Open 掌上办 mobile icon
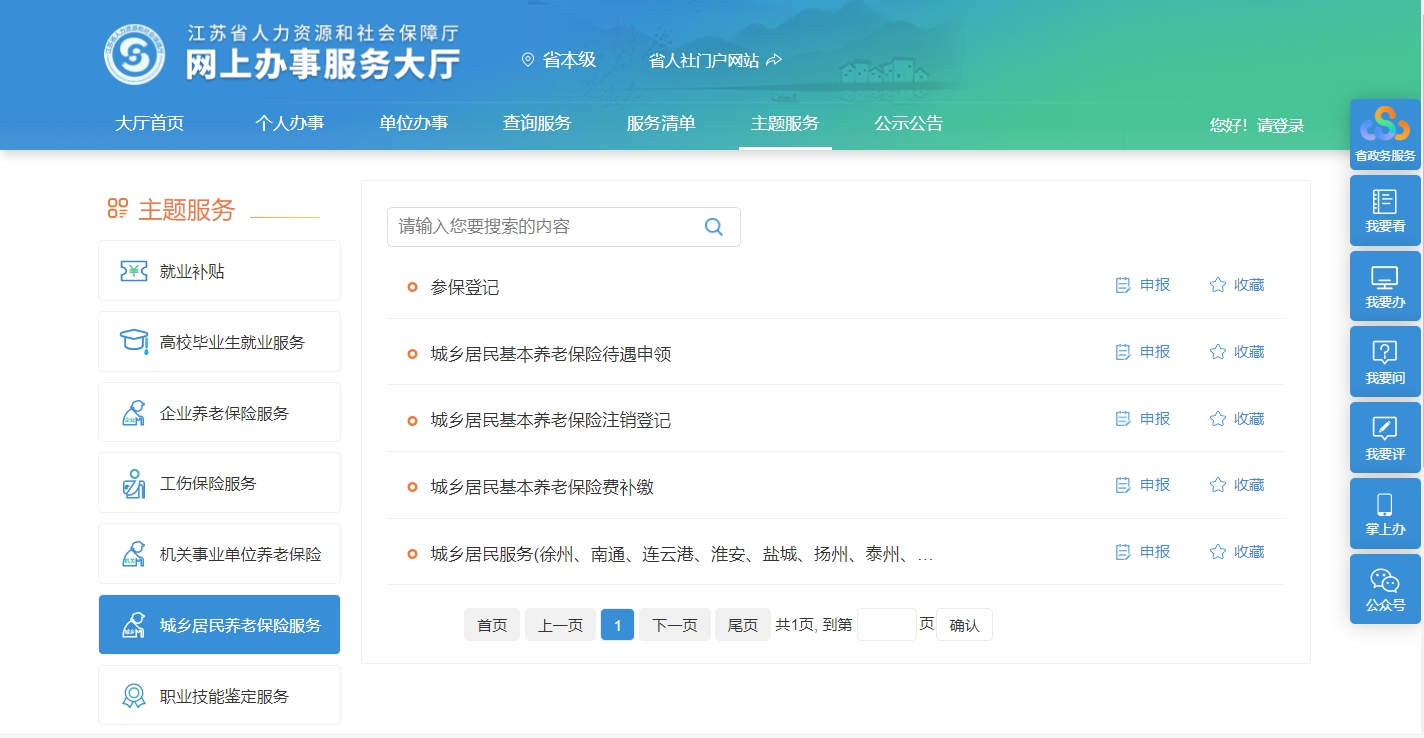Screen dimensions: 1424x738 1385,513
